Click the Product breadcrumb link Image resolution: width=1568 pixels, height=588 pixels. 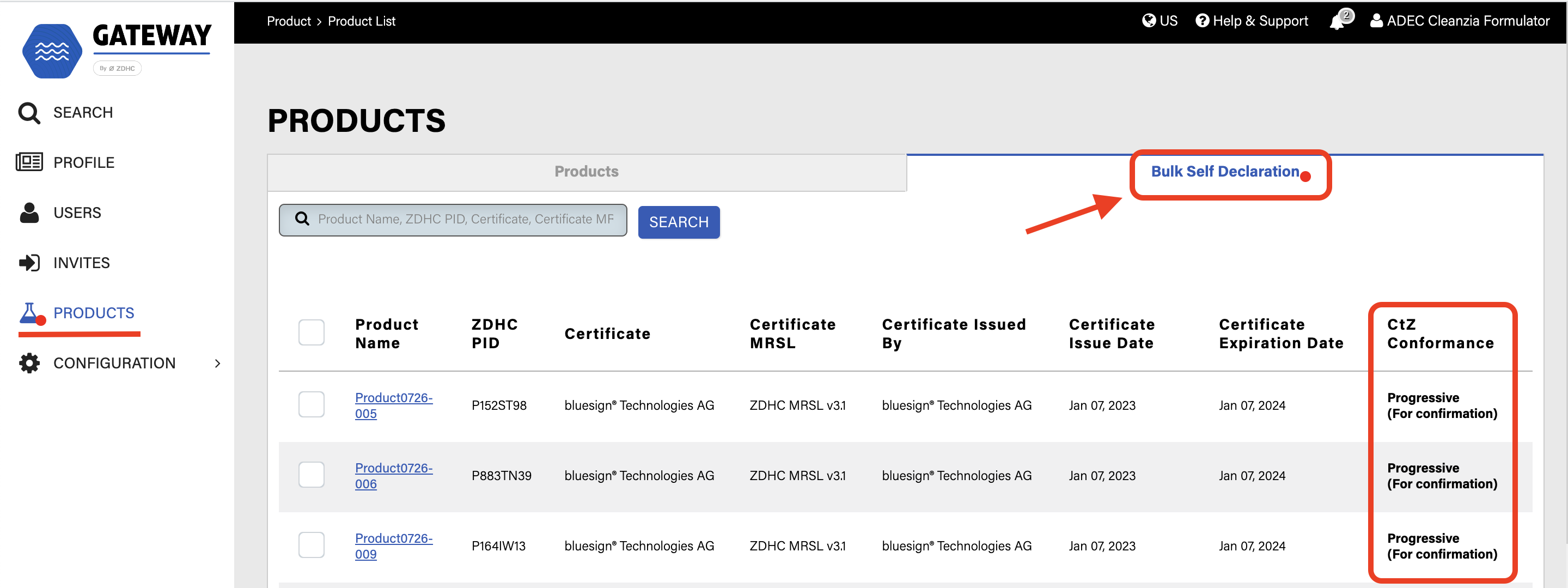click(x=289, y=21)
